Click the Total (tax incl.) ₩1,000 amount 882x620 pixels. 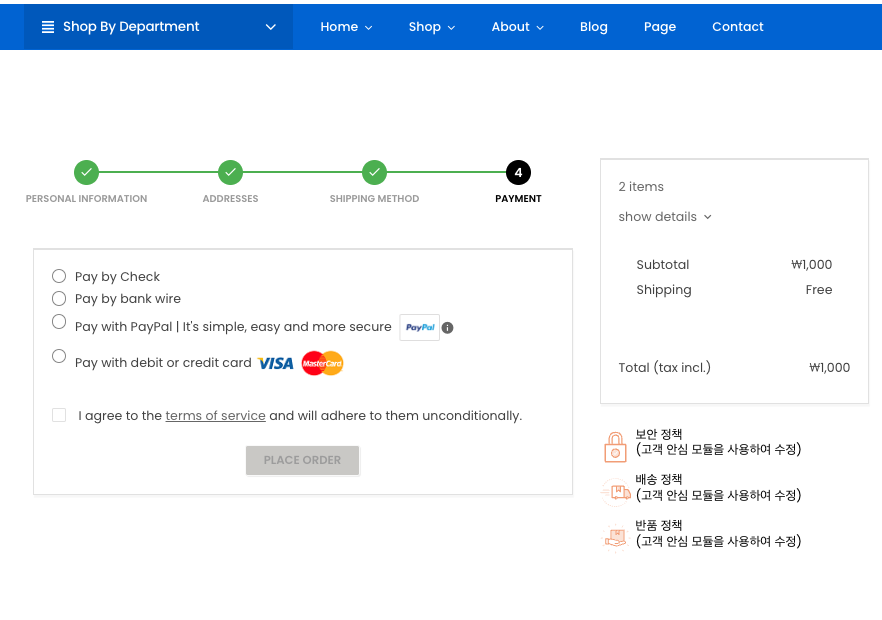830,367
